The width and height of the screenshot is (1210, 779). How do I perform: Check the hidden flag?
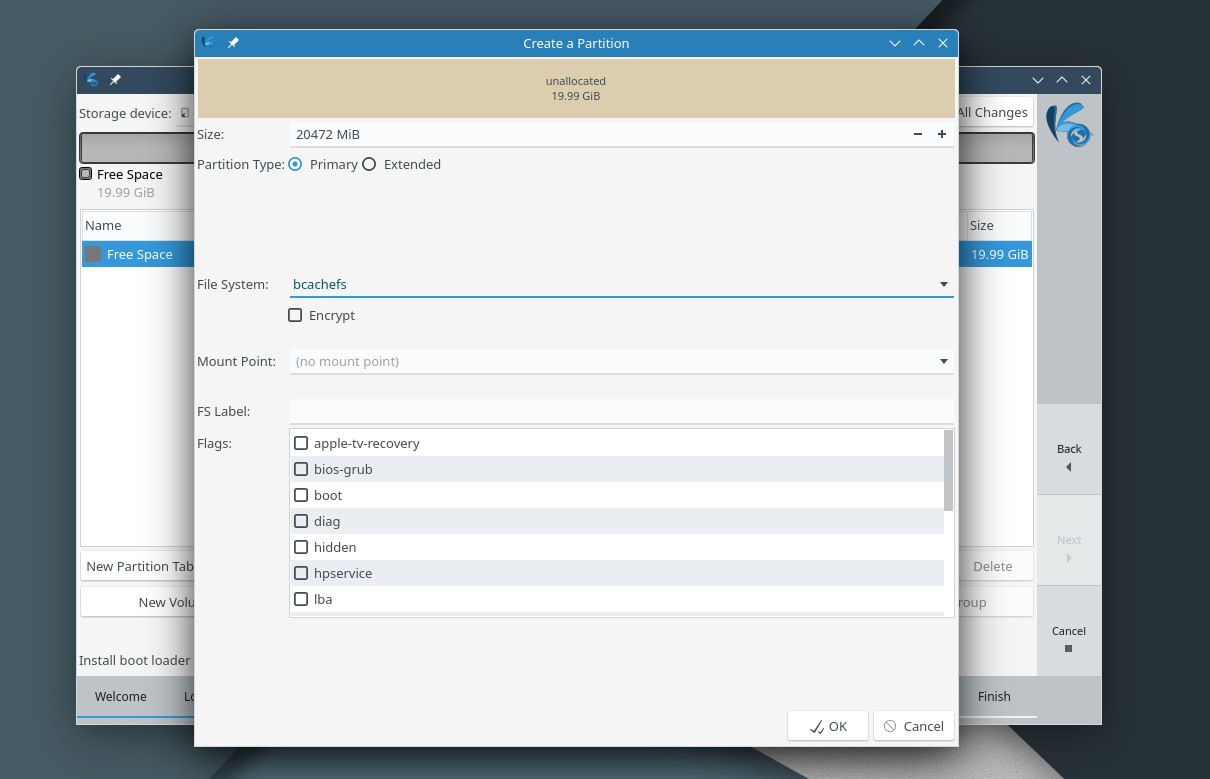pyautogui.click(x=301, y=547)
